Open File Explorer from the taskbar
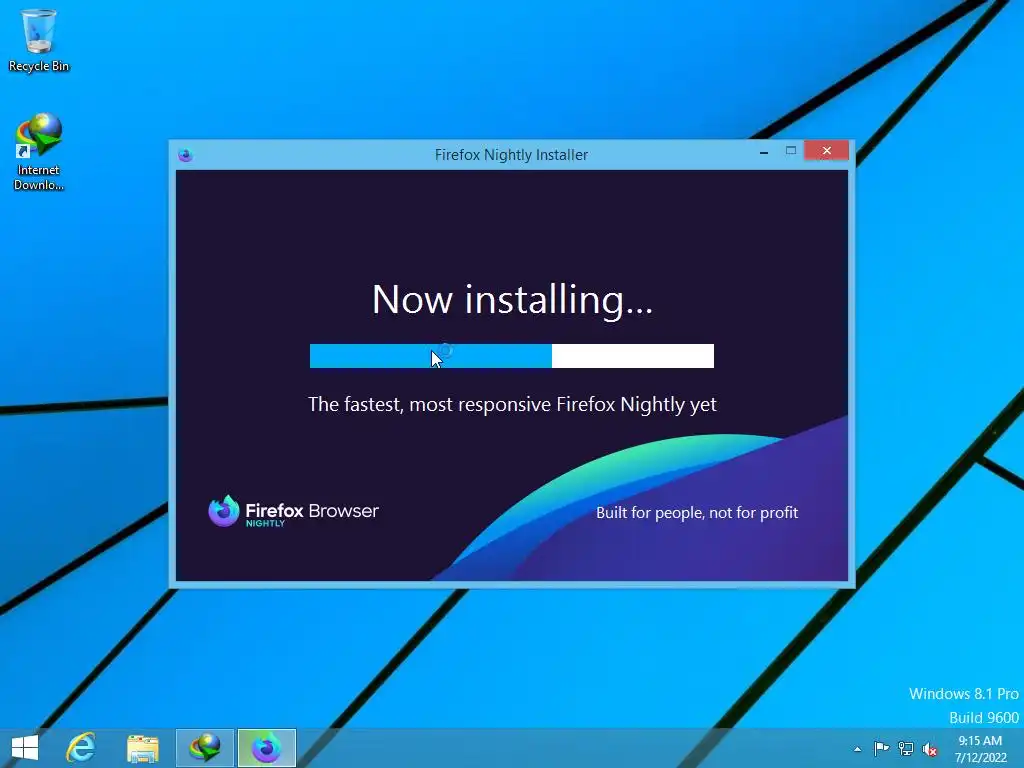Viewport: 1024px width, 768px height. (142, 748)
